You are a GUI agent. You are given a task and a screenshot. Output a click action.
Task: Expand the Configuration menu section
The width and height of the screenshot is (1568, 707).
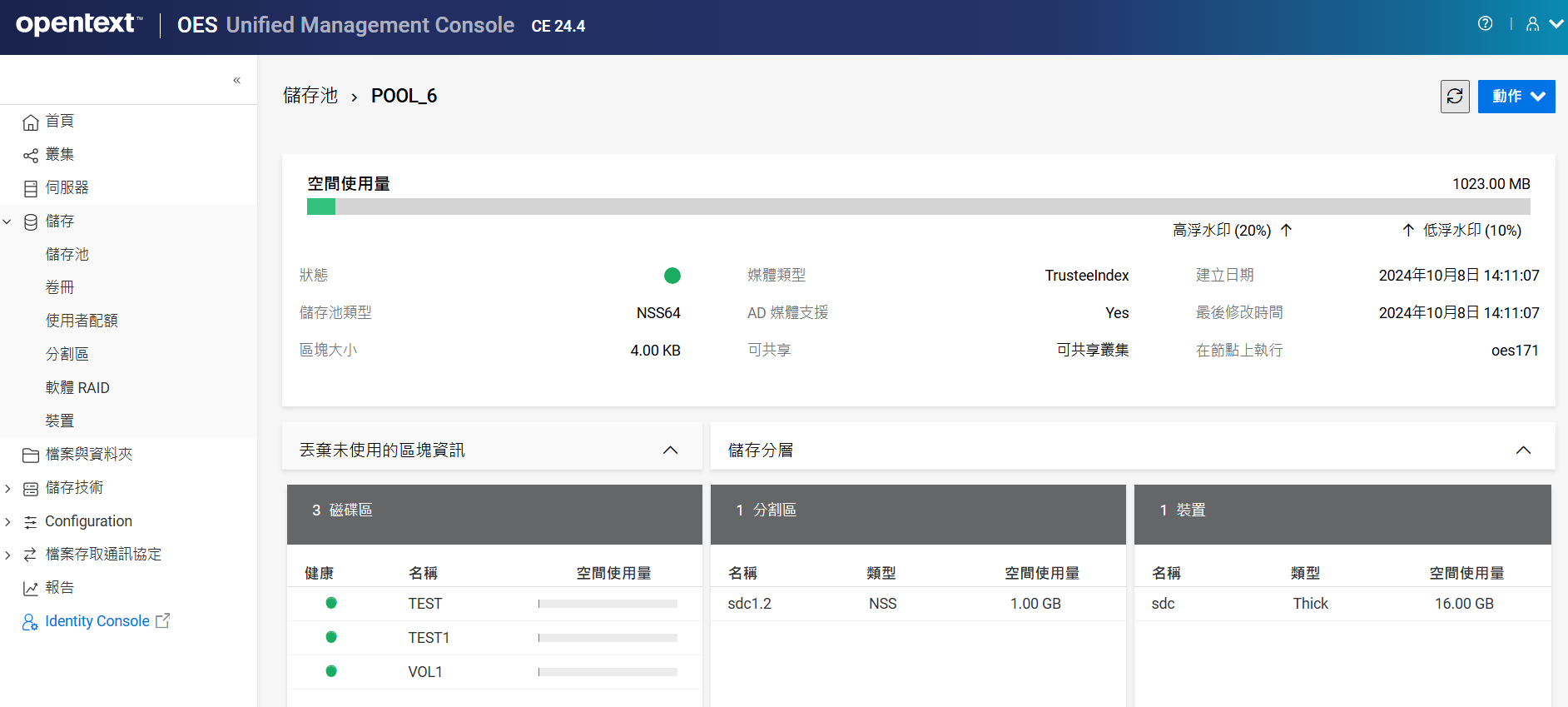(8, 521)
